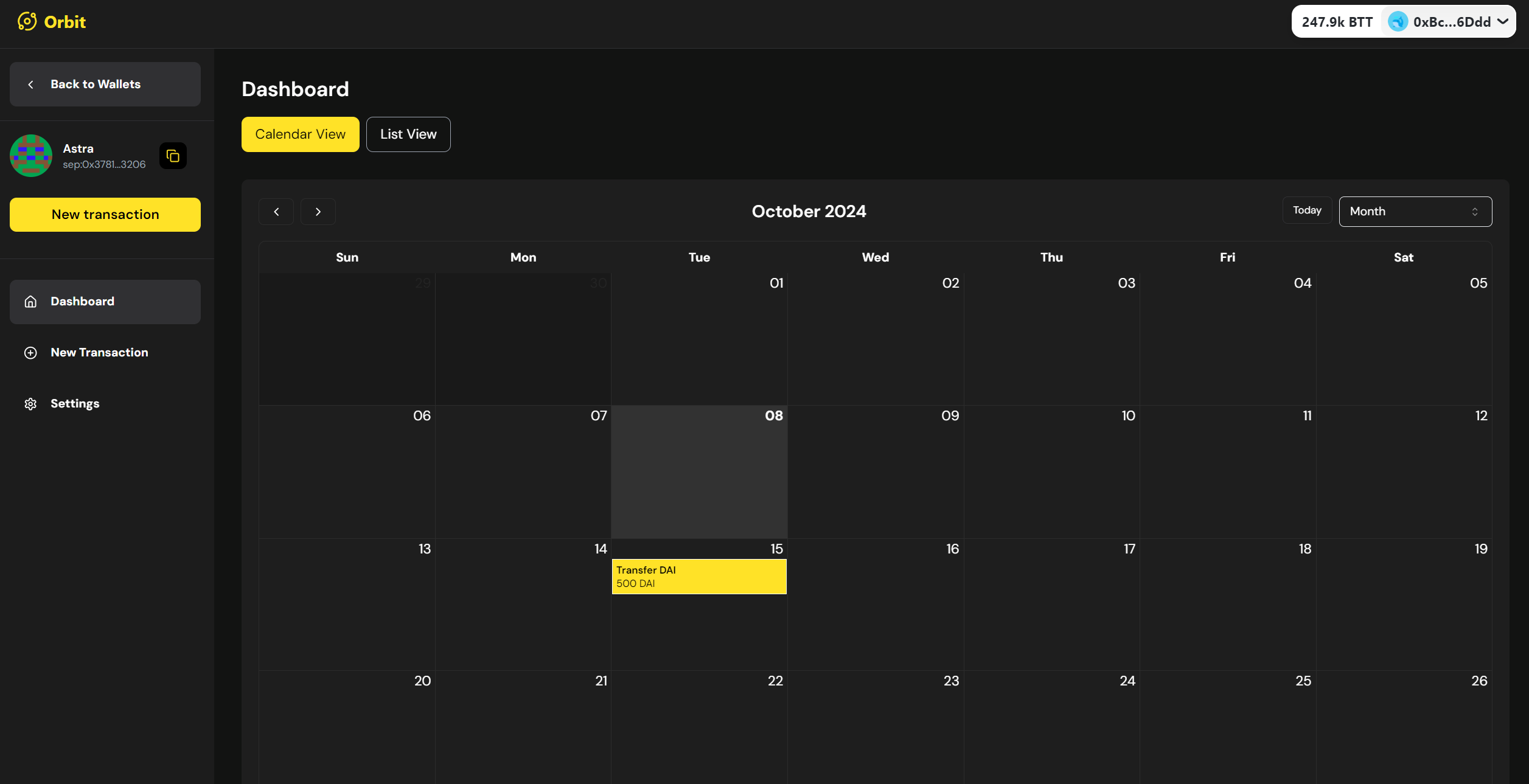Go to next month arrow
The width and height of the screenshot is (1529, 784).
tap(318, 212)
